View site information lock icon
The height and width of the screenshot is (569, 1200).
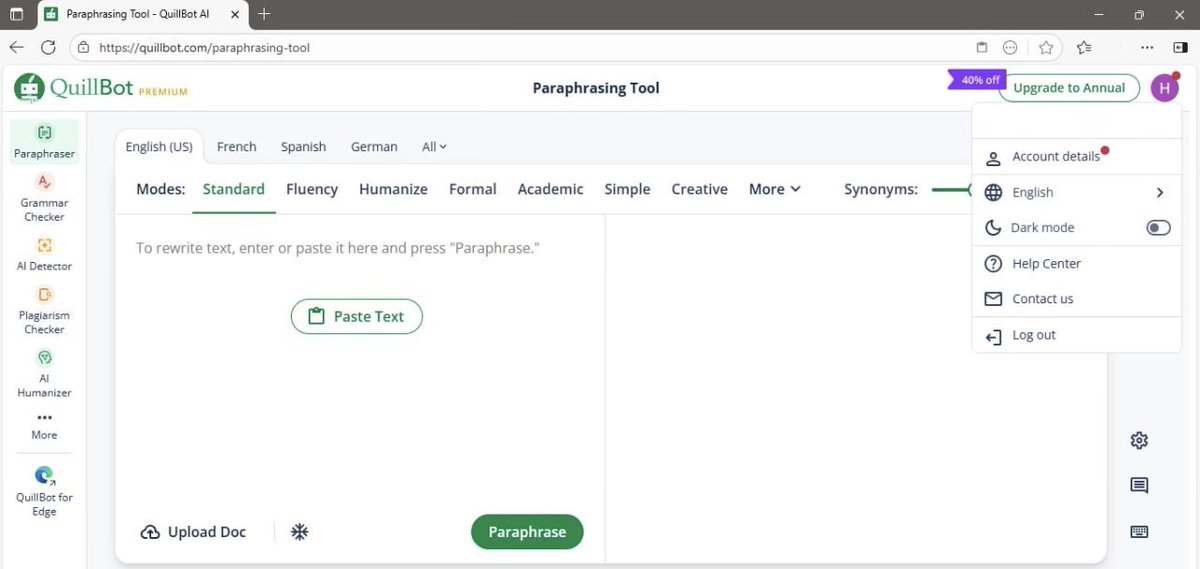pos(84,47)
